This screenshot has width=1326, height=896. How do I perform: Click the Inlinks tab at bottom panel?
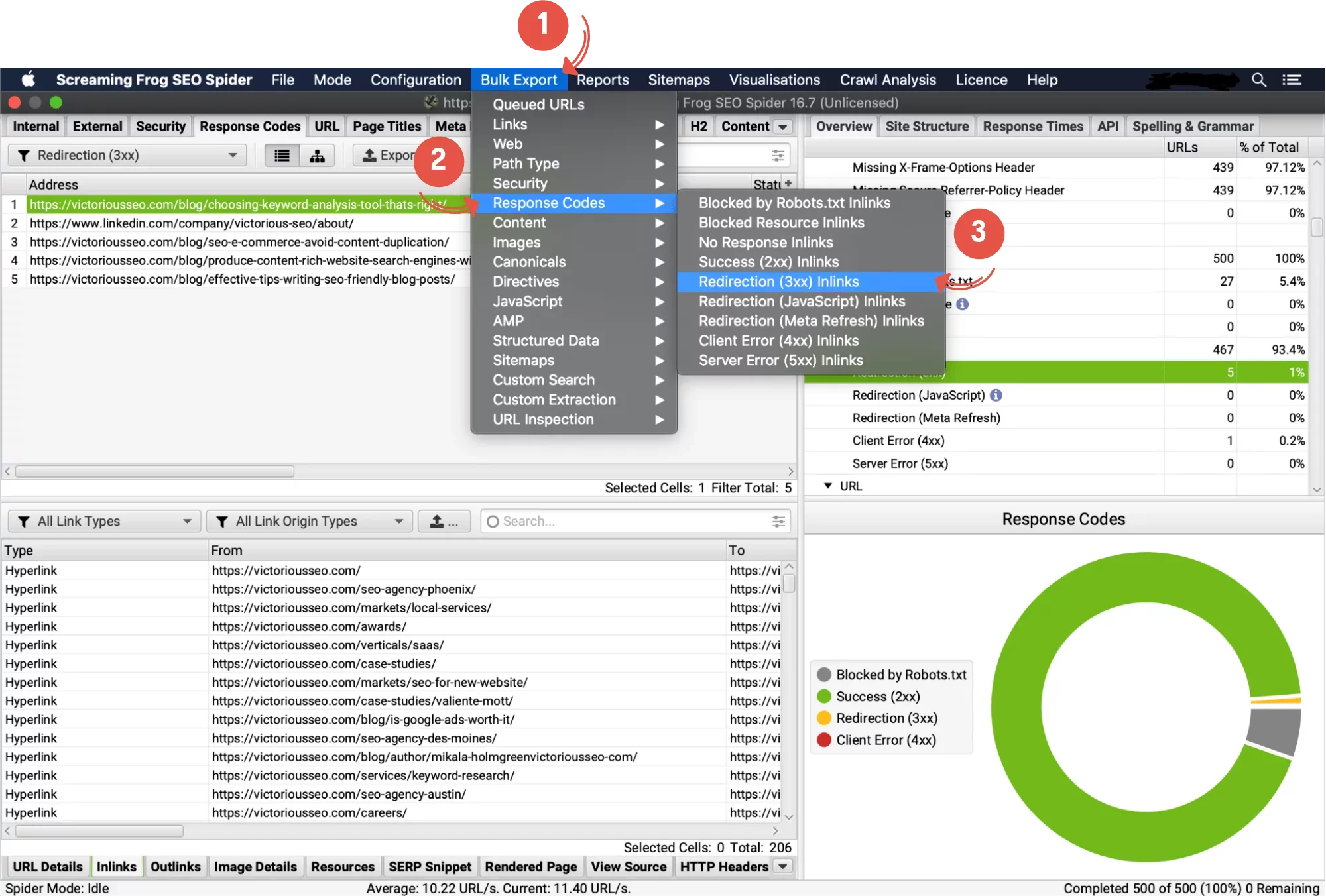[116, 866]
